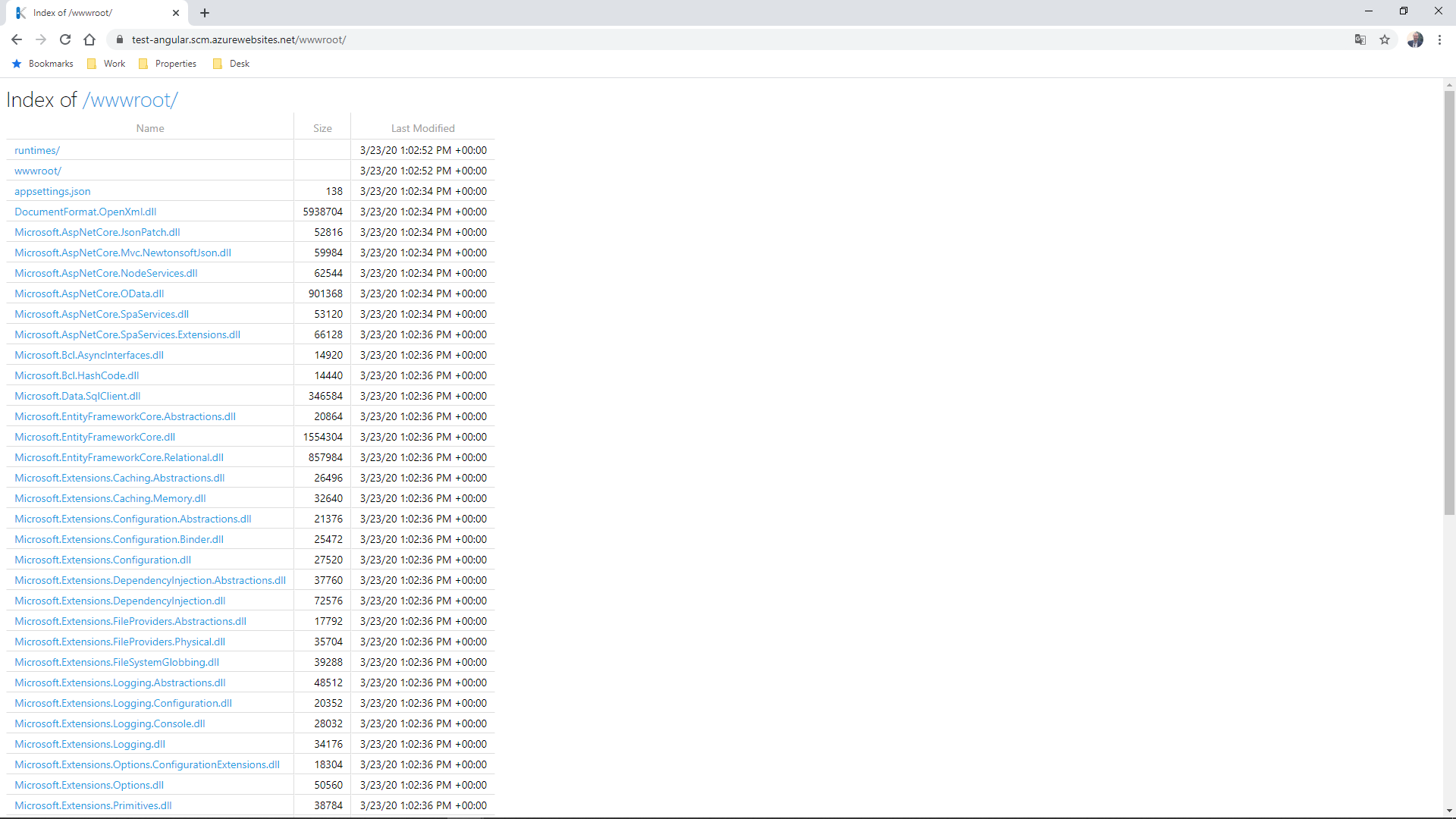Click the scrollbar down arrow
Viewport: 1456px width, 819px height.
[1449, 811]
